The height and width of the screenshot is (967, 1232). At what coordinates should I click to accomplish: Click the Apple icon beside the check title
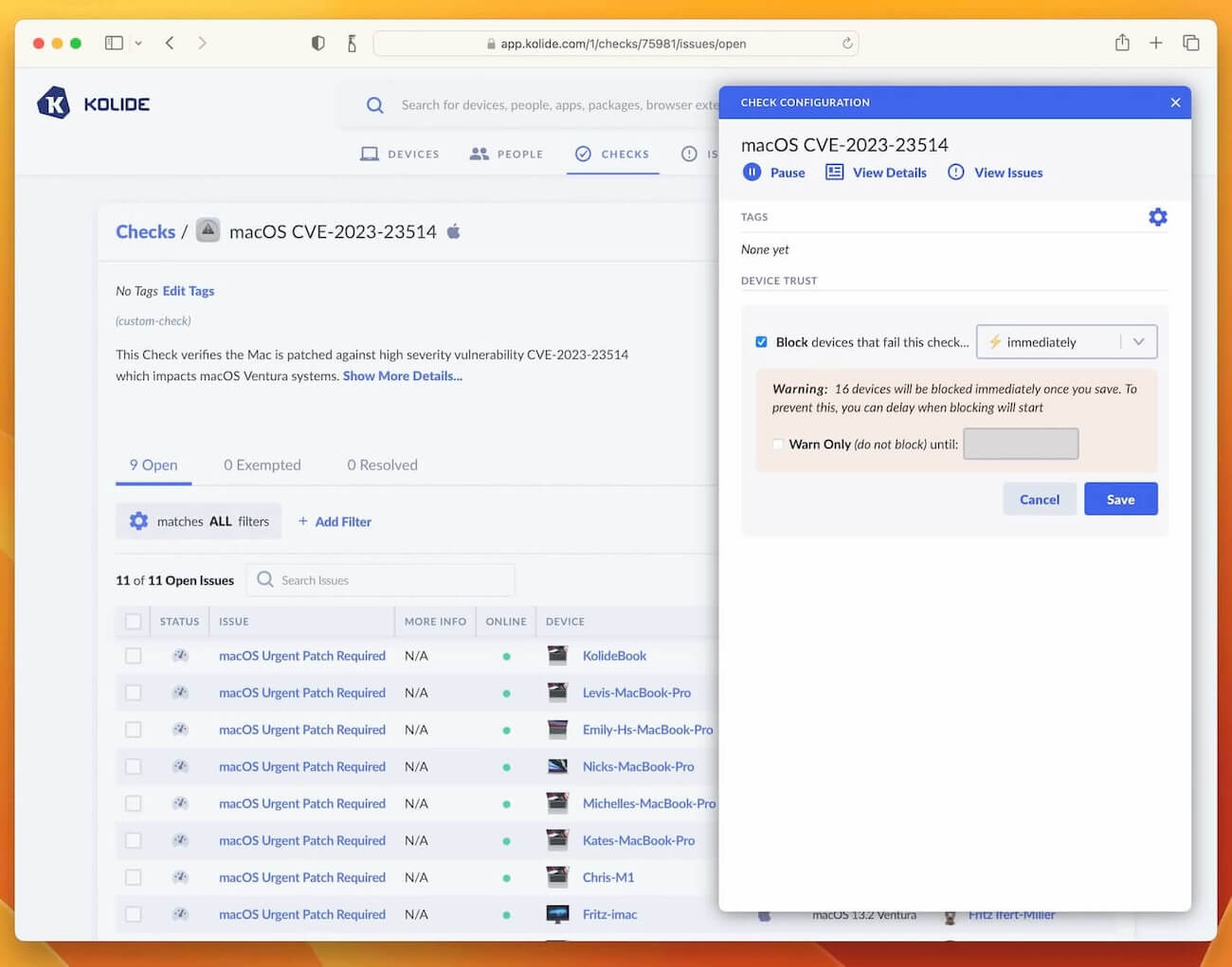[453, 230]
